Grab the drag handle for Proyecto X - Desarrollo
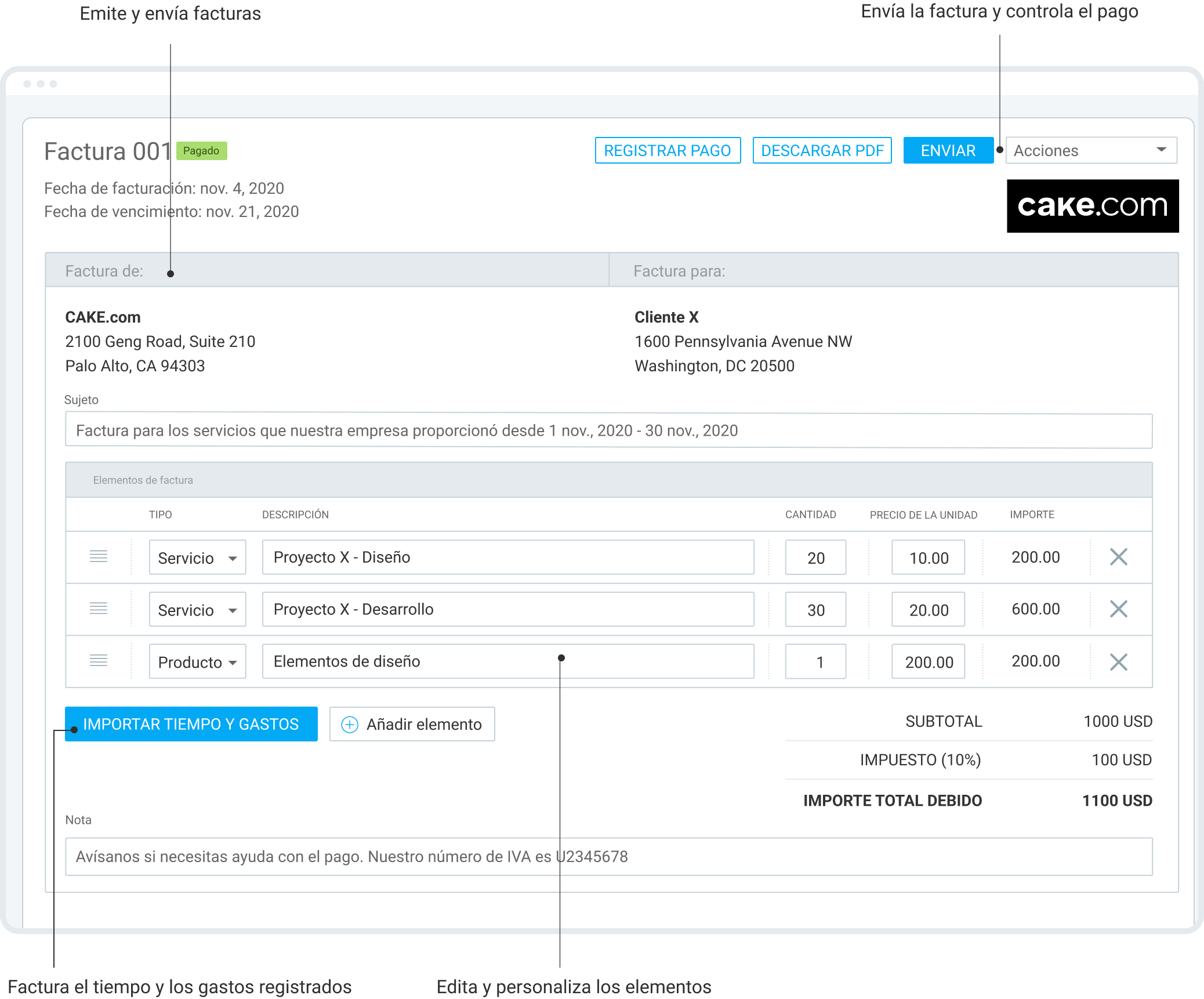The width and height of the screenshot is (1204, 999). [99, 609]
